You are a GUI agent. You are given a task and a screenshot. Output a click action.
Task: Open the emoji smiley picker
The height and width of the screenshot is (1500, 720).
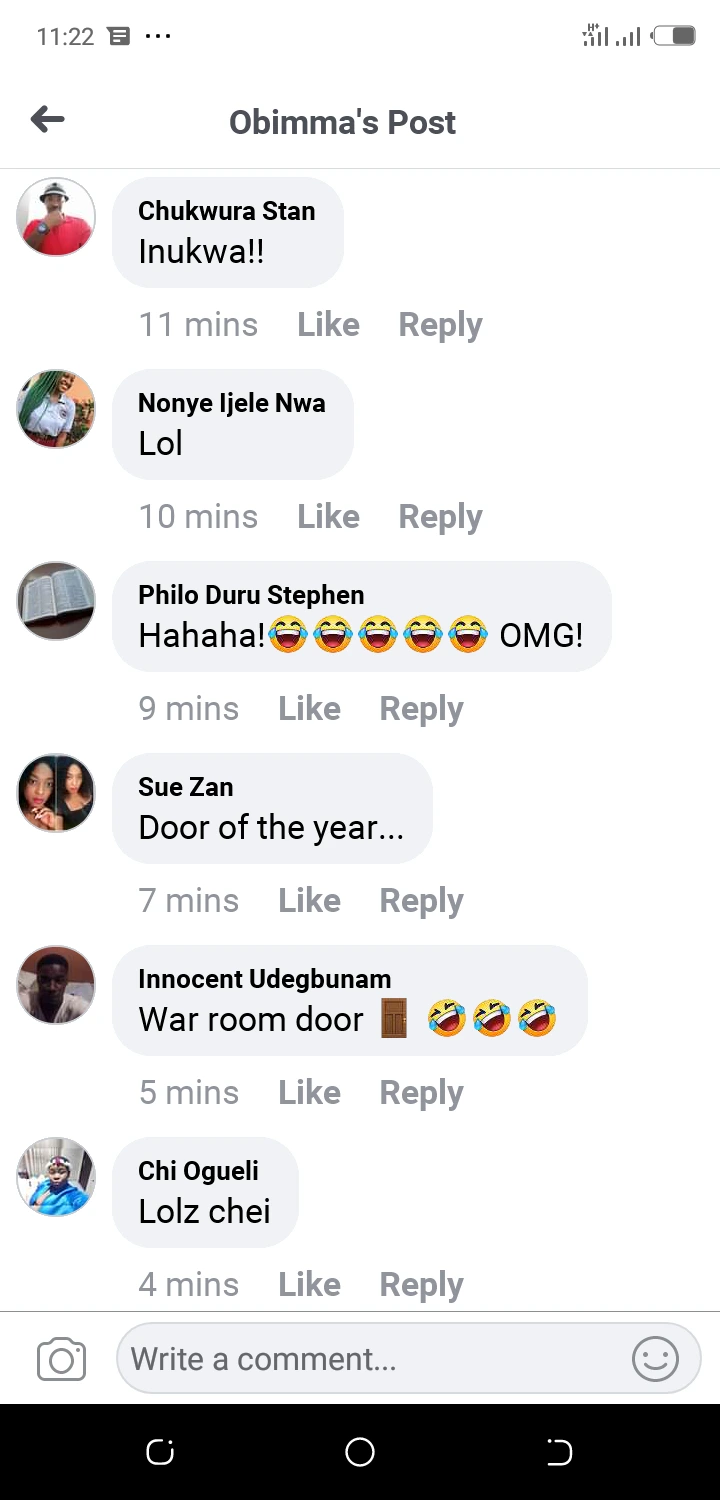coord(656,1359)
